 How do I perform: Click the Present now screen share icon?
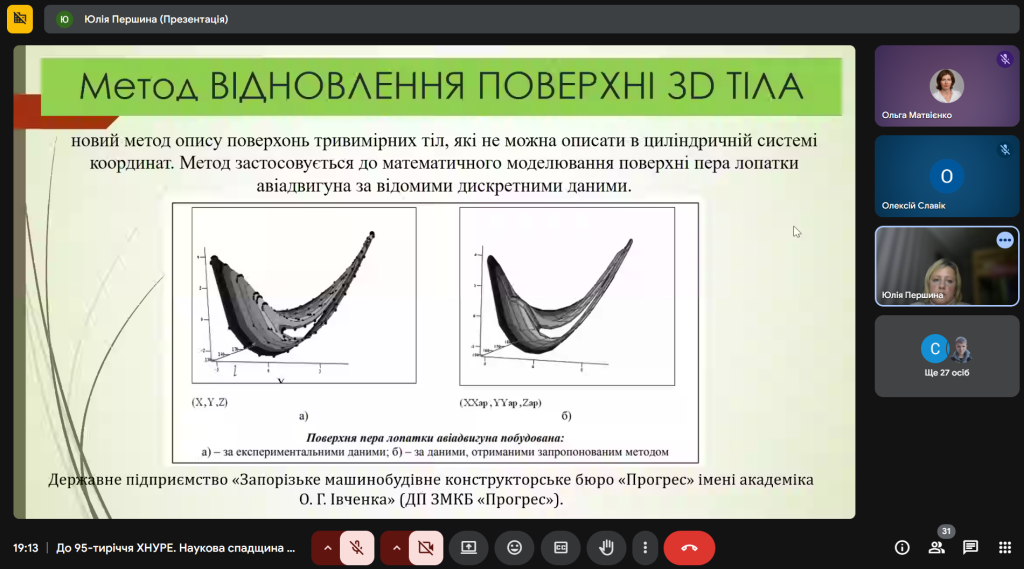coord(468,548)
